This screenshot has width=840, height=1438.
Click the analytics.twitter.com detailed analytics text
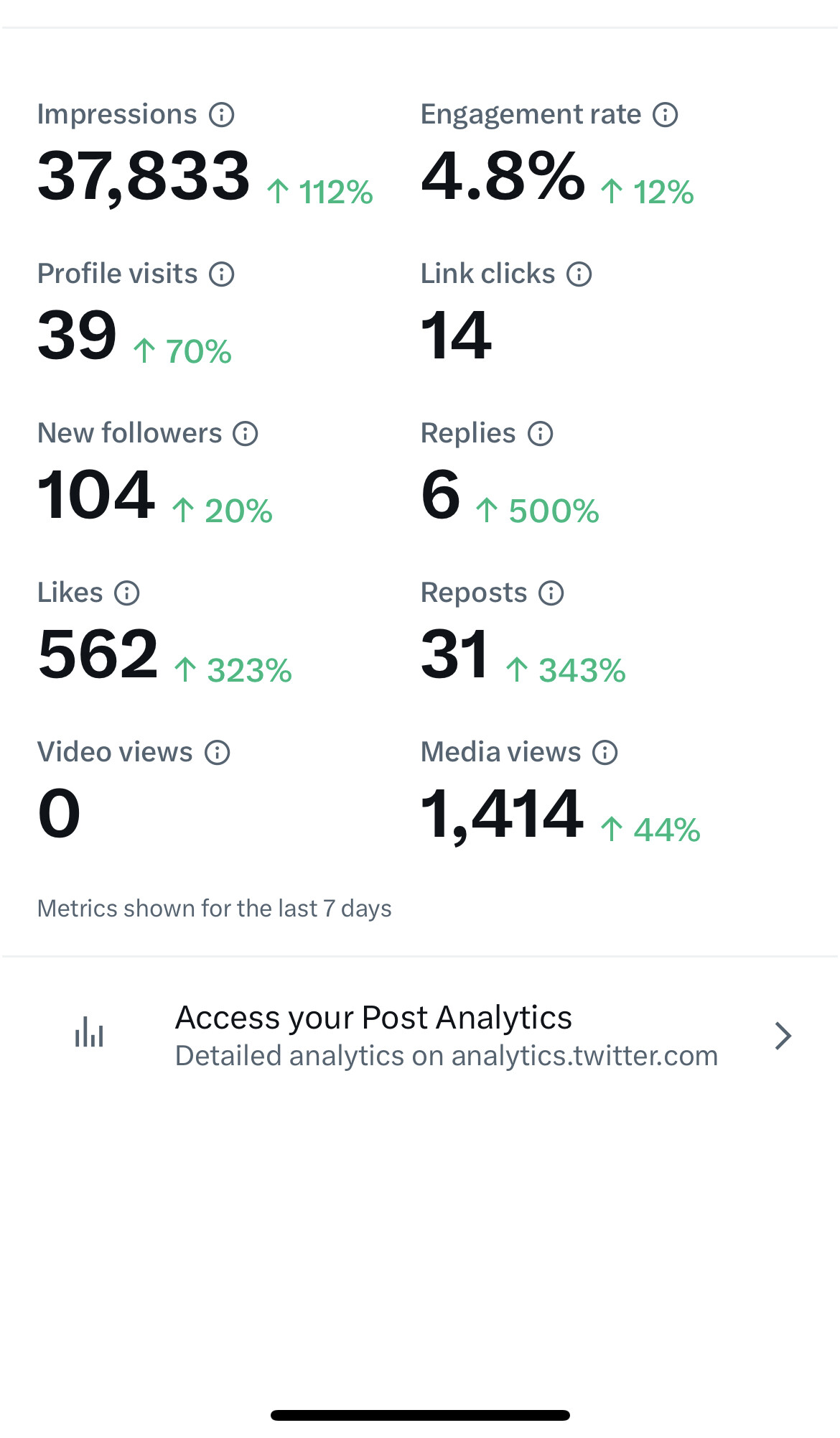click(447, 1056)
